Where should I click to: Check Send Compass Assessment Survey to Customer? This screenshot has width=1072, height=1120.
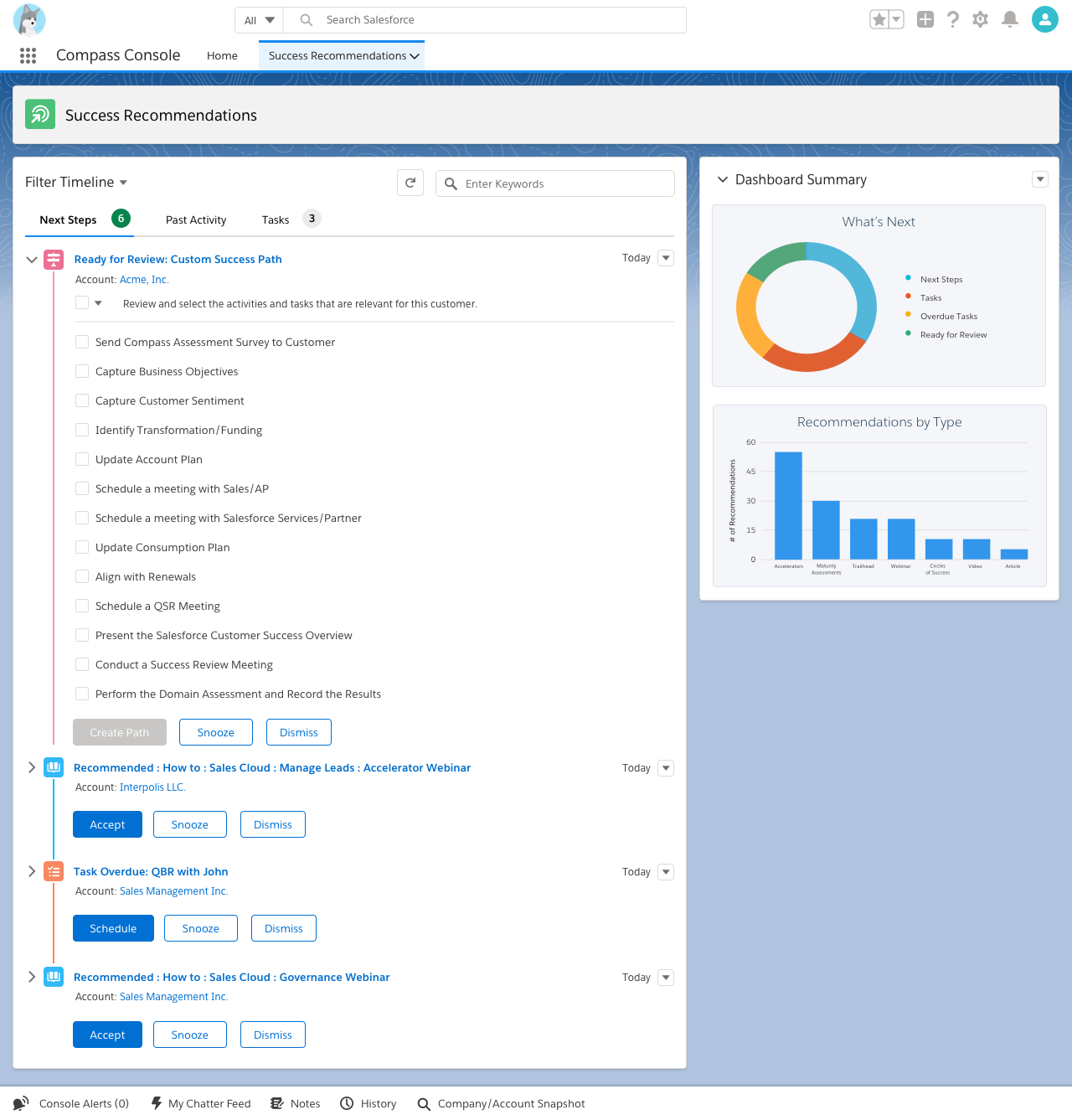point(82,342)
